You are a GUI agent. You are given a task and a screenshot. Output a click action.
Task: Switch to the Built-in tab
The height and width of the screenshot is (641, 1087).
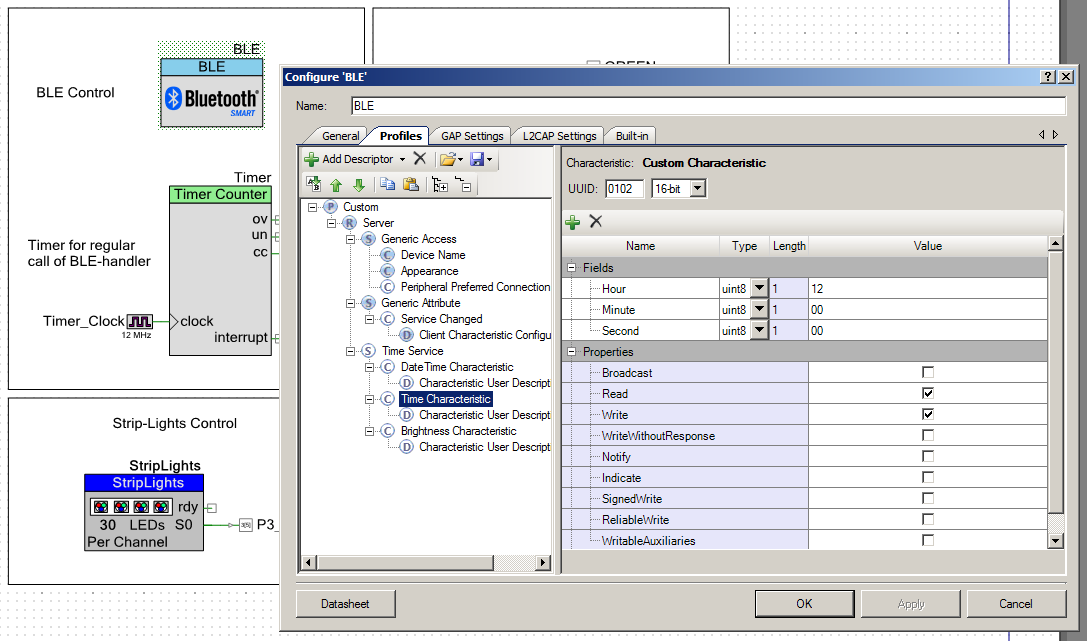point(632,136)
